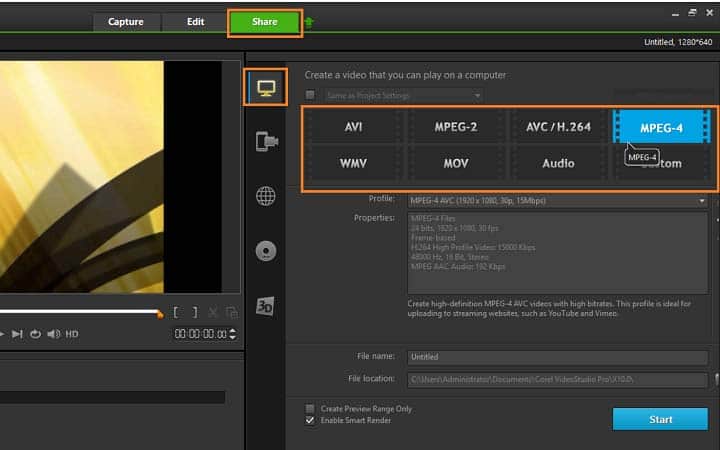The image size is (720, 450).
Task: Click the timecode display 00:00:00:00
Action: 201,334
